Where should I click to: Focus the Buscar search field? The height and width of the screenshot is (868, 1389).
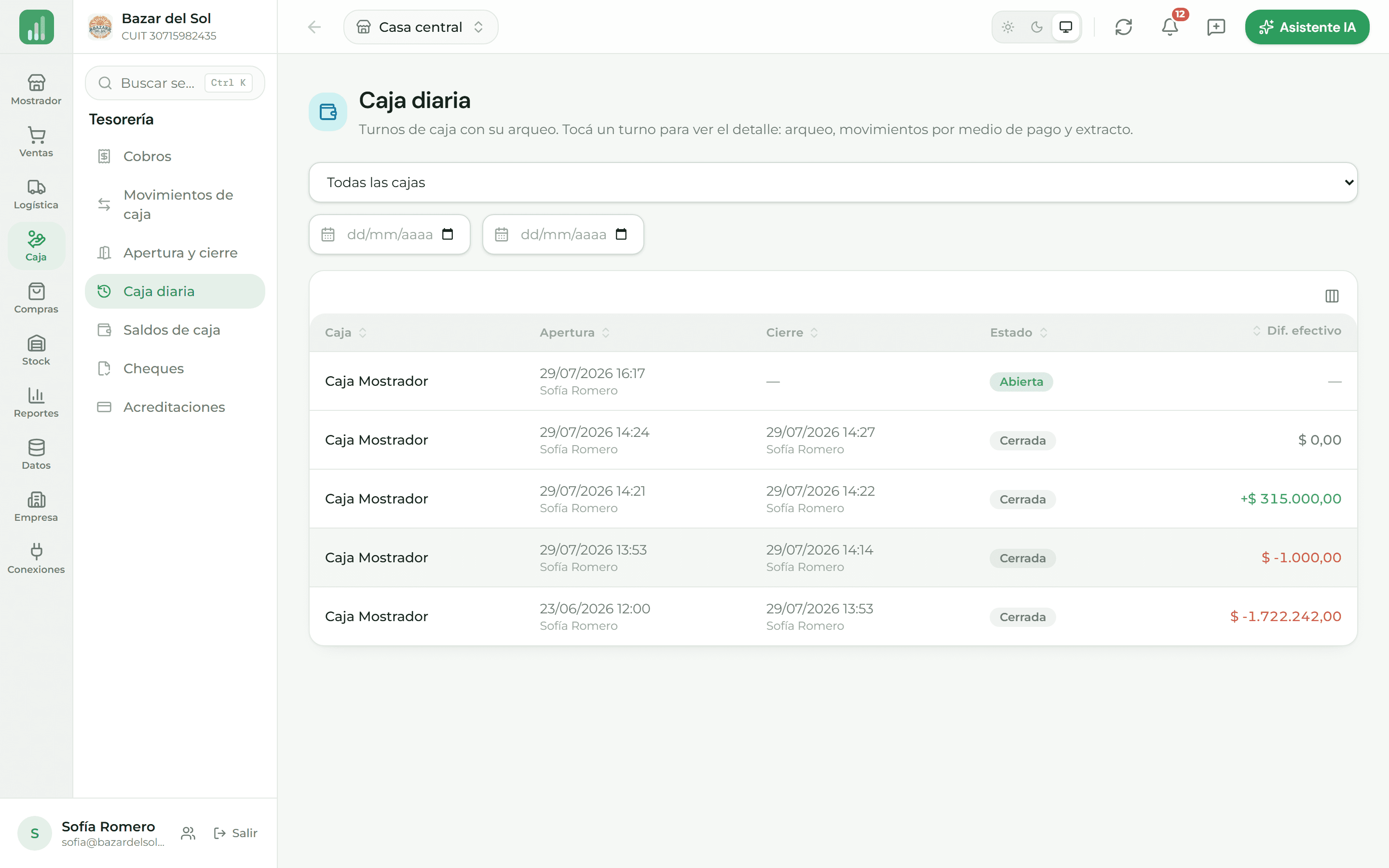(175, 82)
